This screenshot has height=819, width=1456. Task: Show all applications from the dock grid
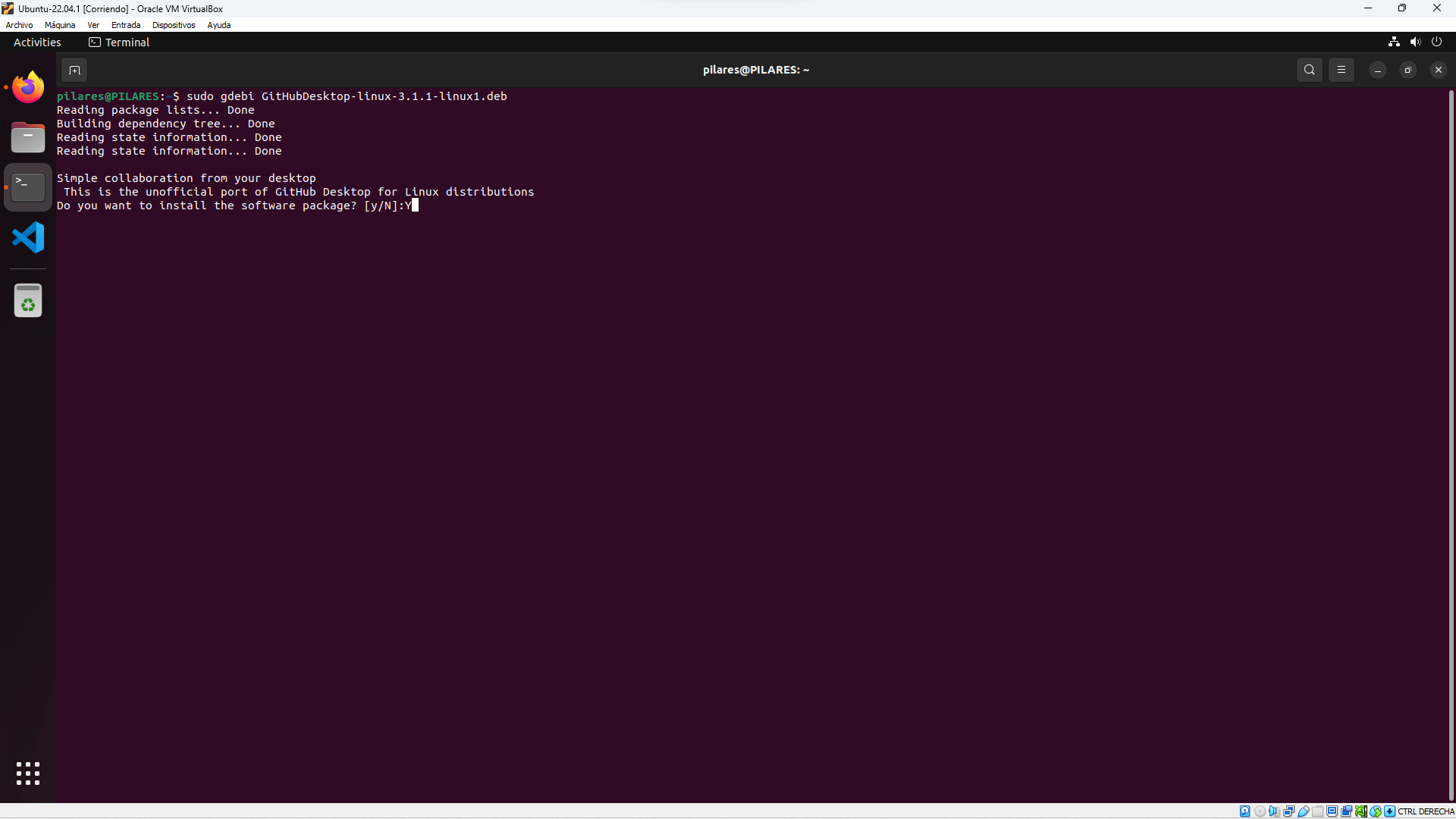coord(27,773)
